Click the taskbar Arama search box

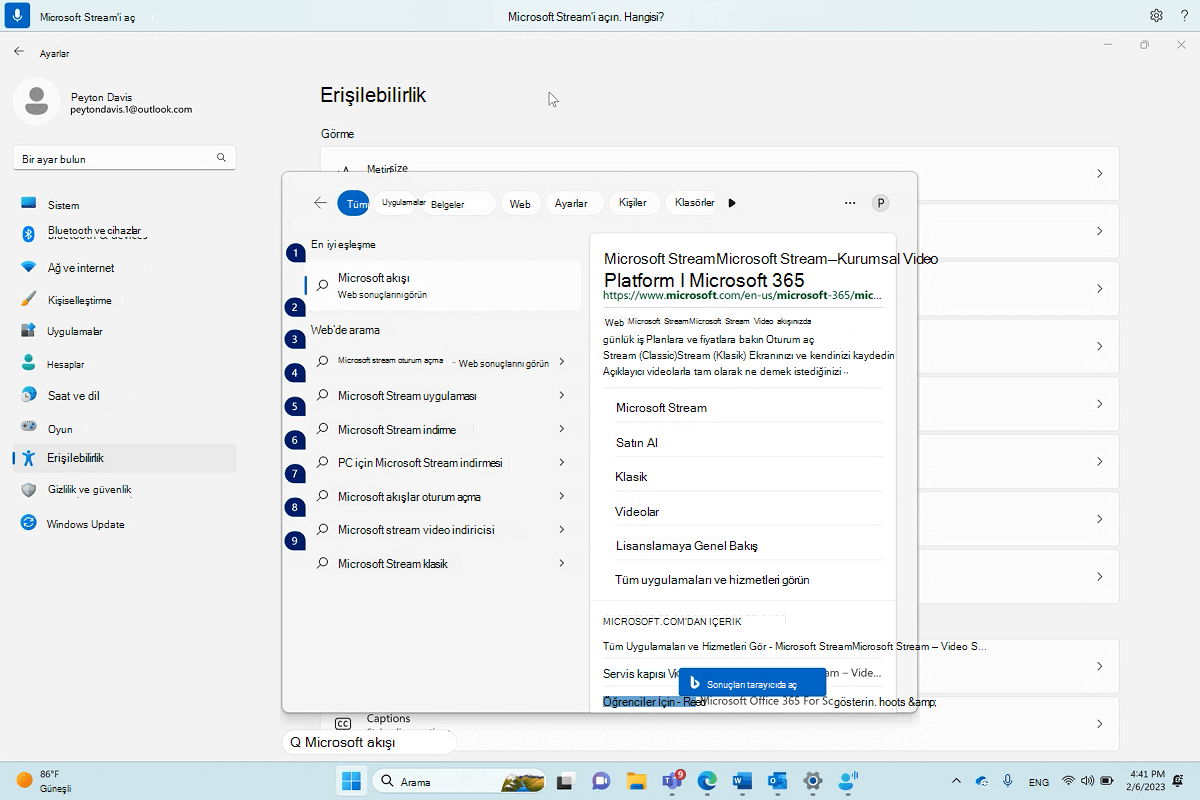click(x=460, y=781)
